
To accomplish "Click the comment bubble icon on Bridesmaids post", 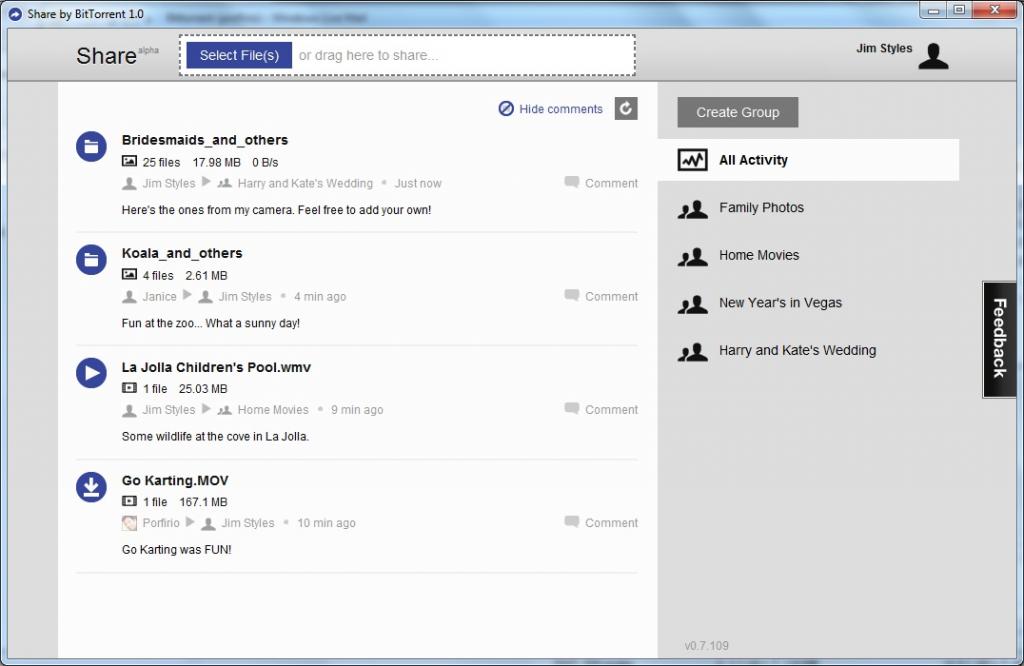I will tap(571, 182).
